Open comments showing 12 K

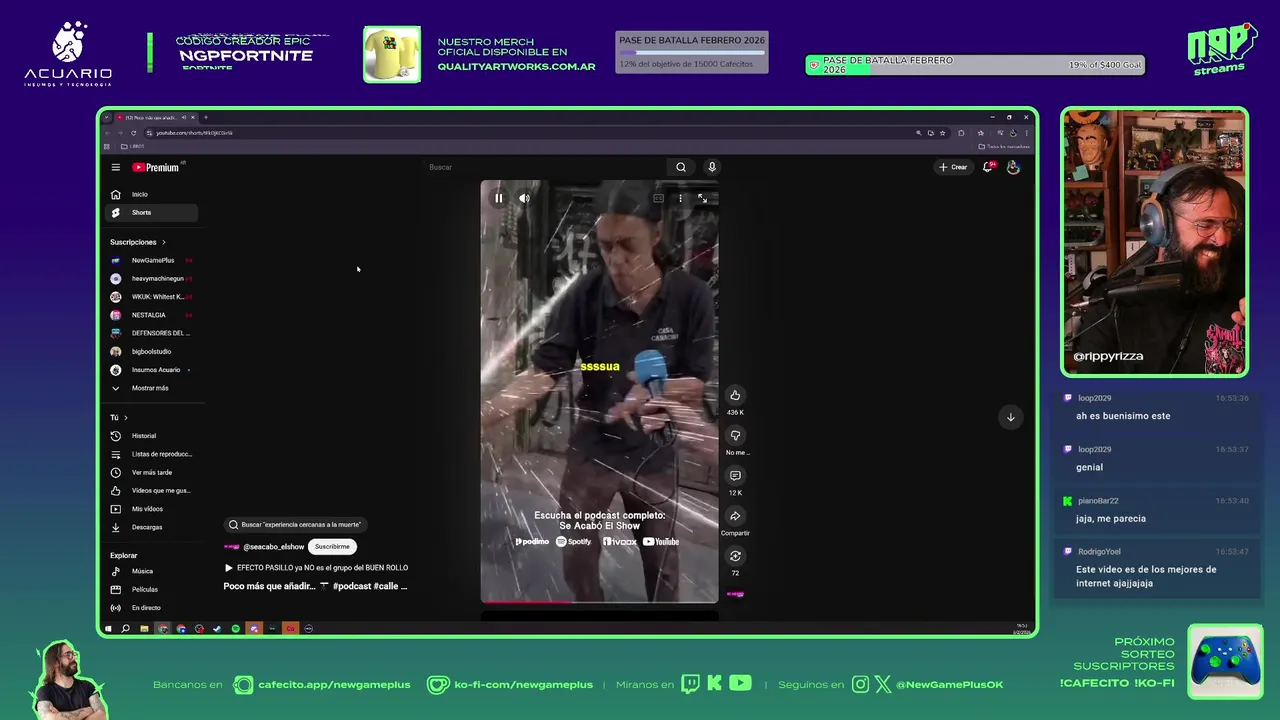click(735, 475)
